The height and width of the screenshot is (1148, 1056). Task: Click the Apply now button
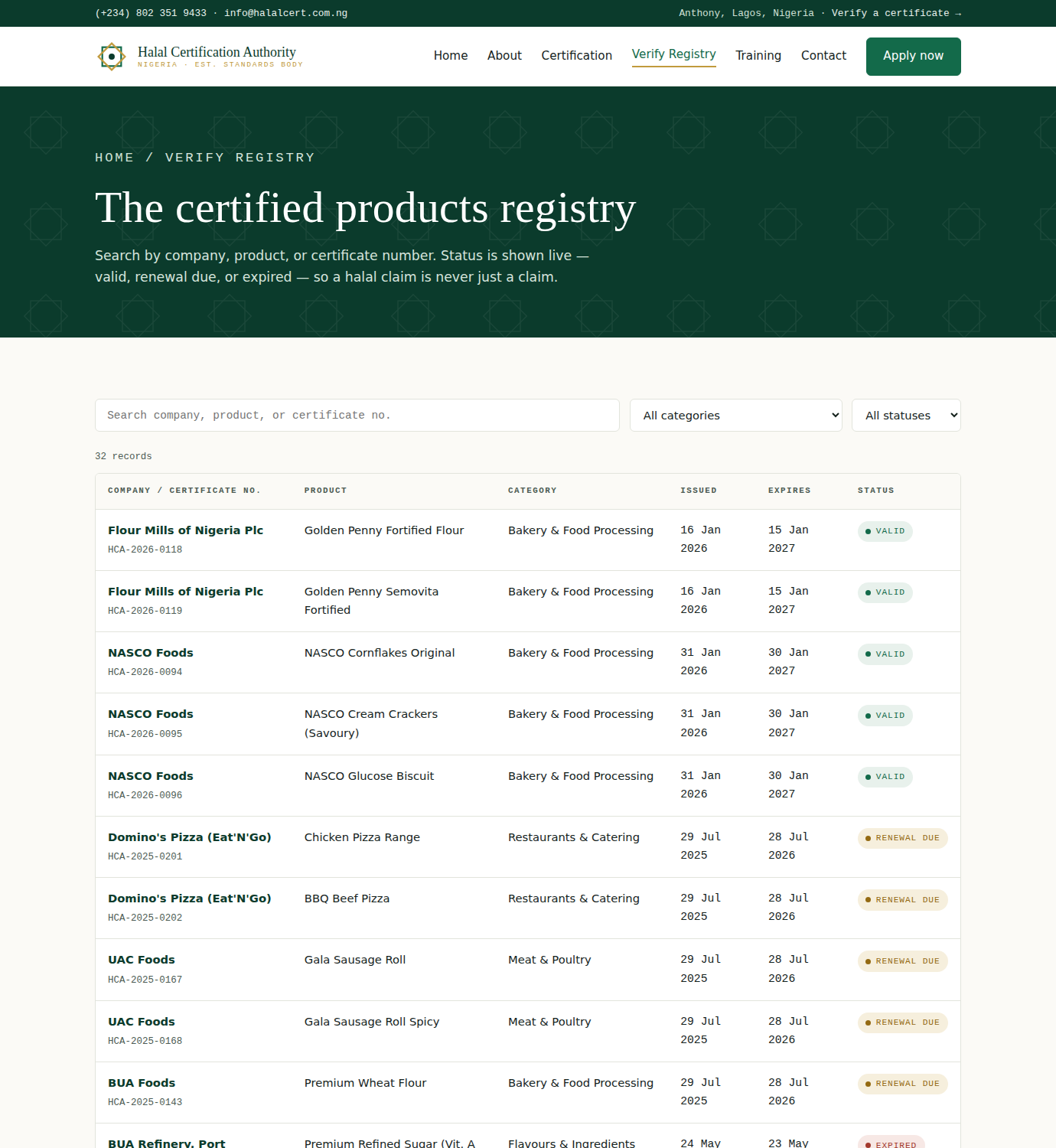(x=914, y=57)
